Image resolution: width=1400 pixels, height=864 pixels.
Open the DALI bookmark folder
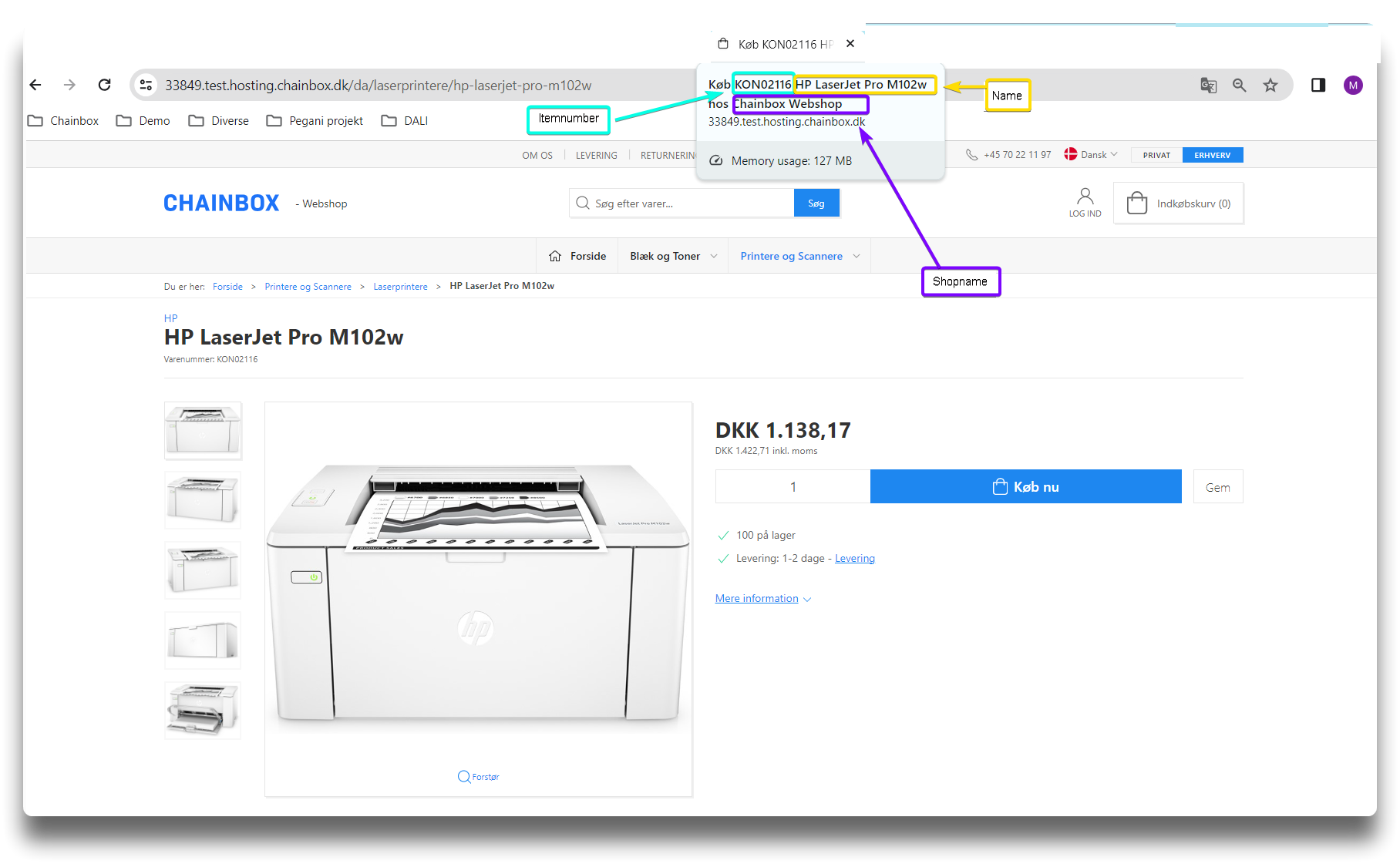tap(405, 121)
